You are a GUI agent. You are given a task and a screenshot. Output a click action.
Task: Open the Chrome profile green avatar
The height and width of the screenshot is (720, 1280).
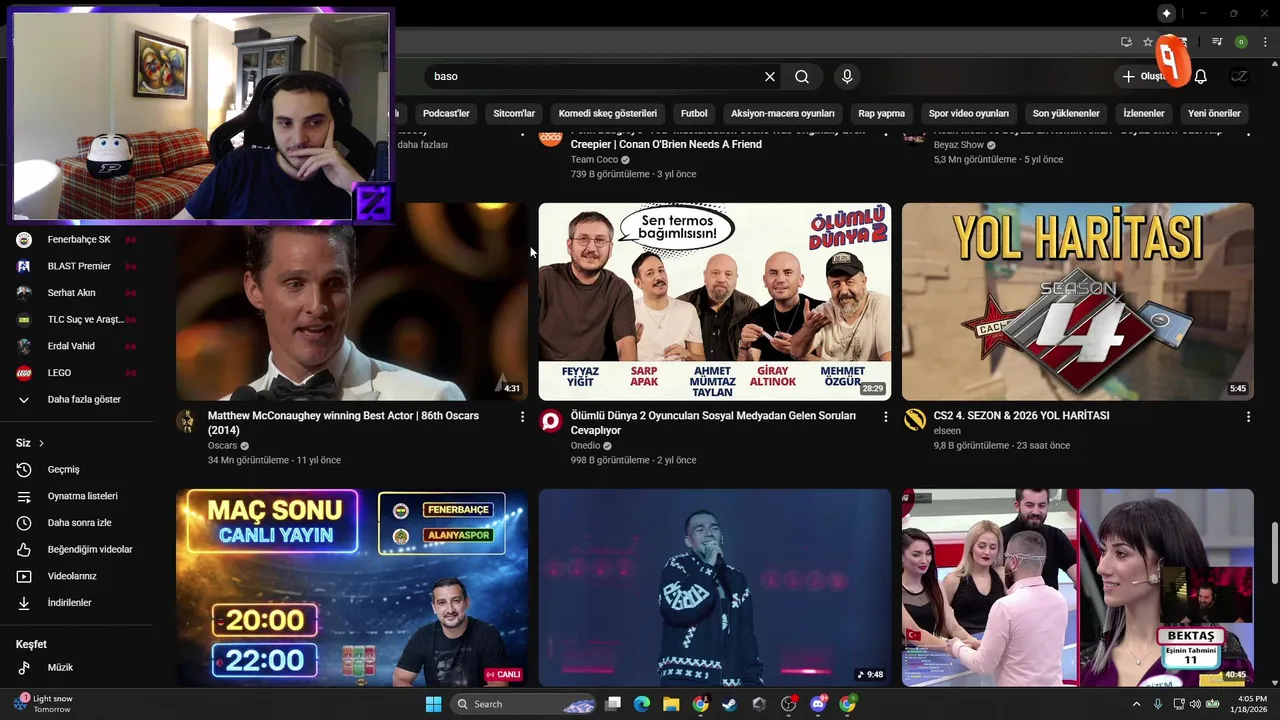(x=1241, y=42)
